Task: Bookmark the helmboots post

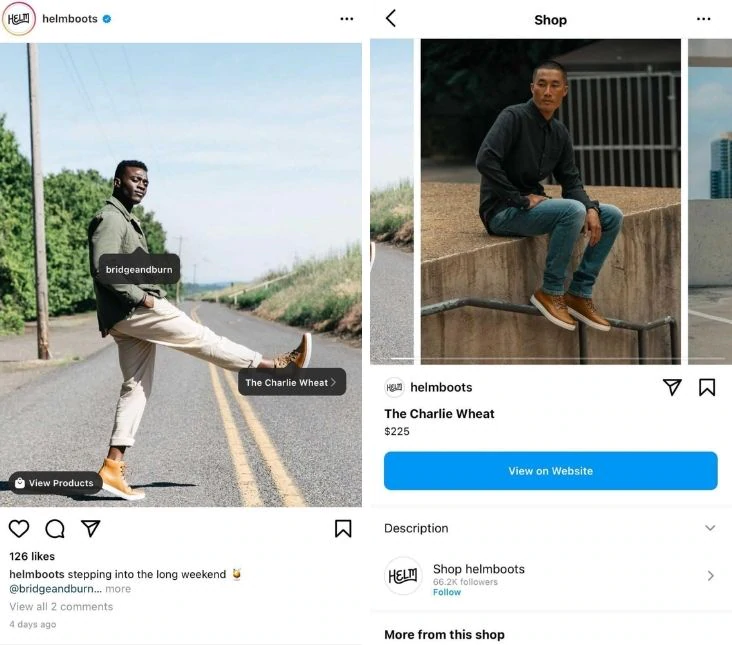Action: coord(343,528)
